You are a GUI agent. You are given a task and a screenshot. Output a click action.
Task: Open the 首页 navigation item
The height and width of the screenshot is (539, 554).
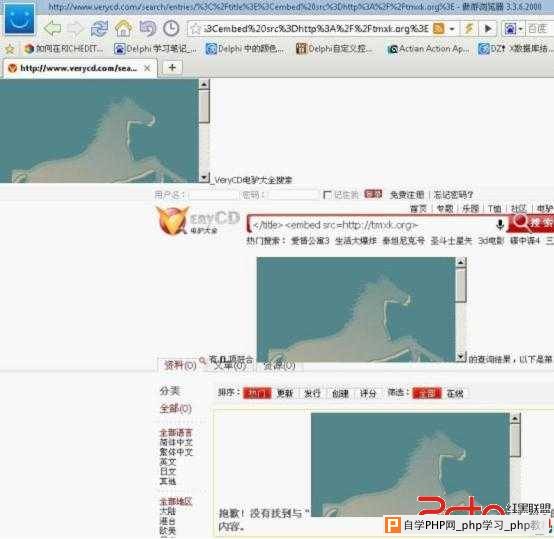click(418, 209)
